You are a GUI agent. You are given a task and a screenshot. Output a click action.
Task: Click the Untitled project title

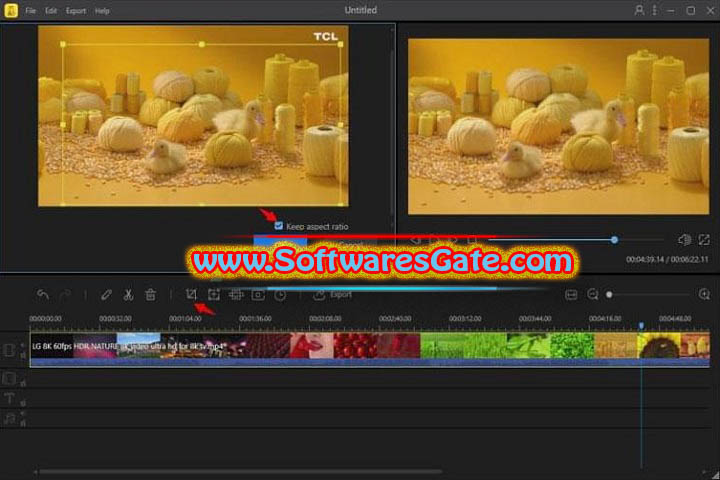pos(361,10)
